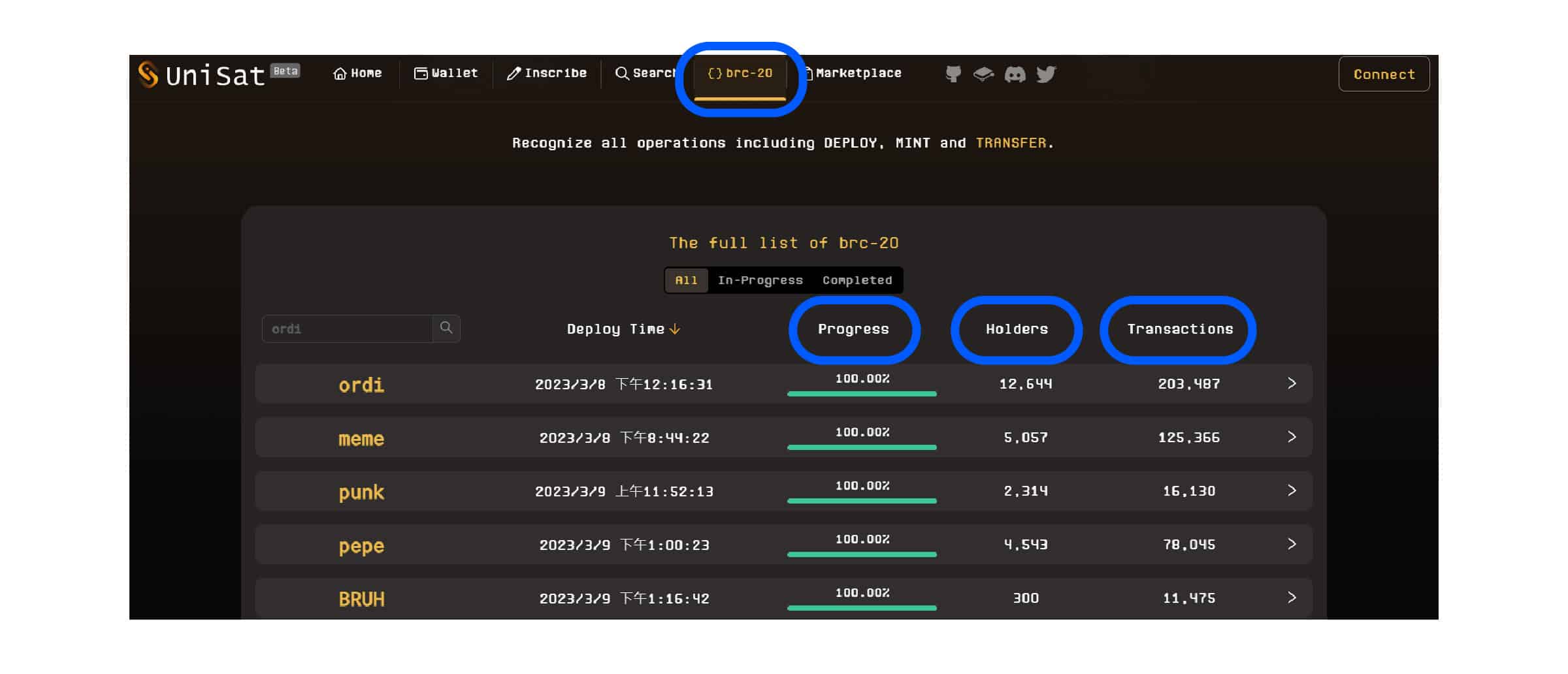Click holders value 2,314
Viewport: 1568px width, 674px height.
[x=1026, y=491]
